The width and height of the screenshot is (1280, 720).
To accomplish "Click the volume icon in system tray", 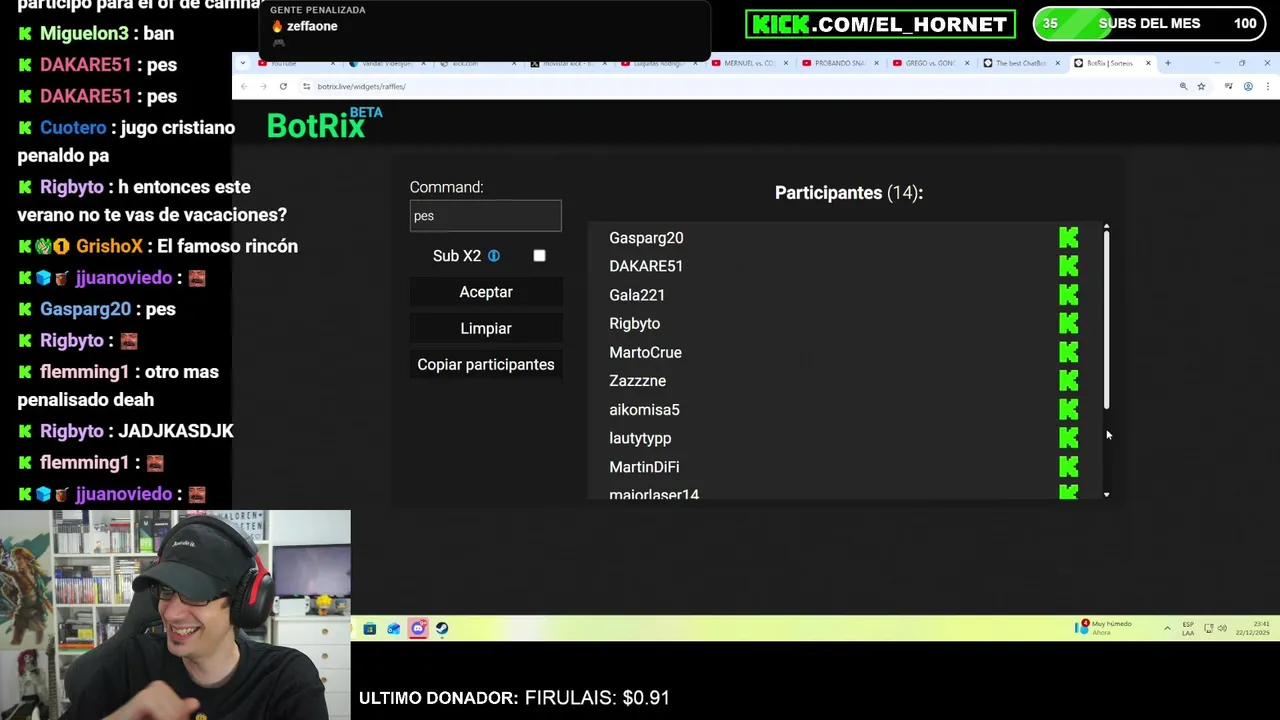I will pos(1223,628).
